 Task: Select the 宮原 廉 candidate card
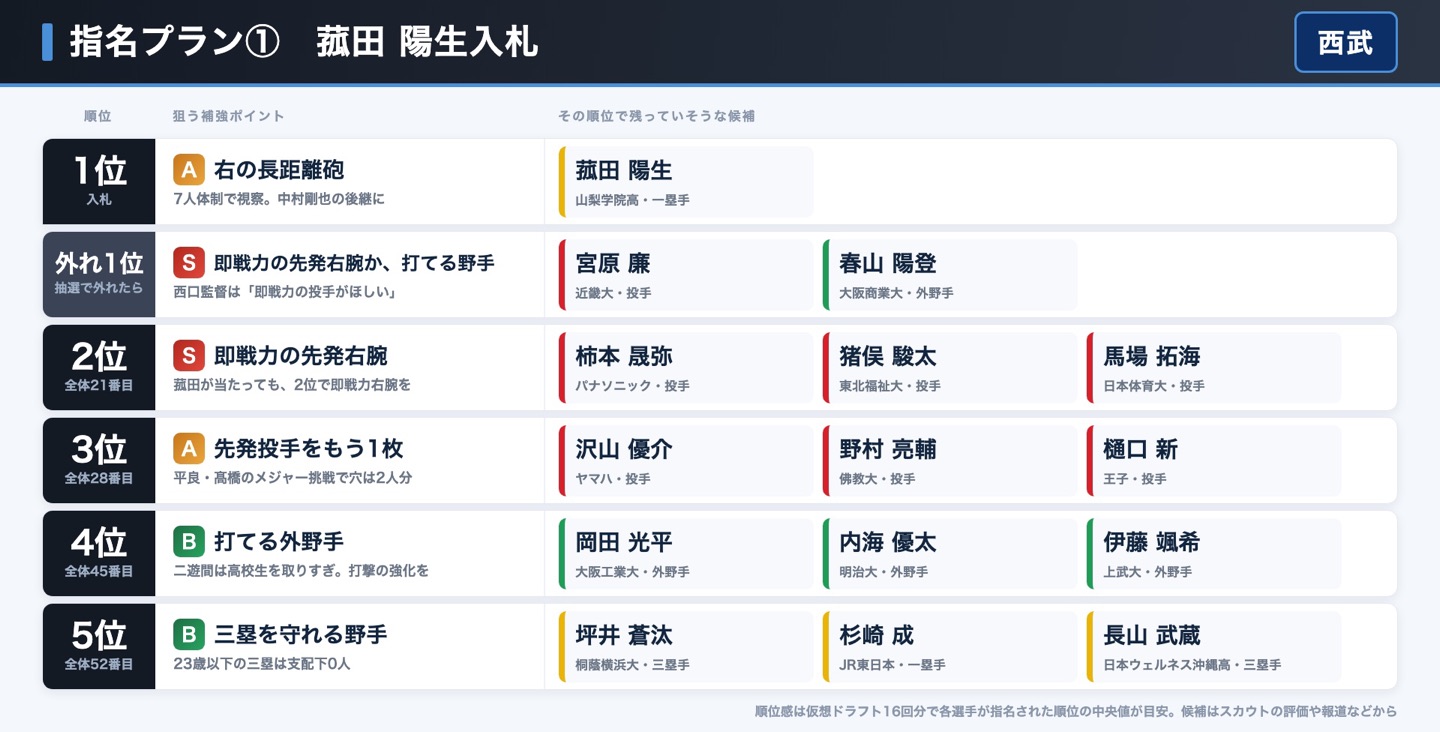coord(686,275)
